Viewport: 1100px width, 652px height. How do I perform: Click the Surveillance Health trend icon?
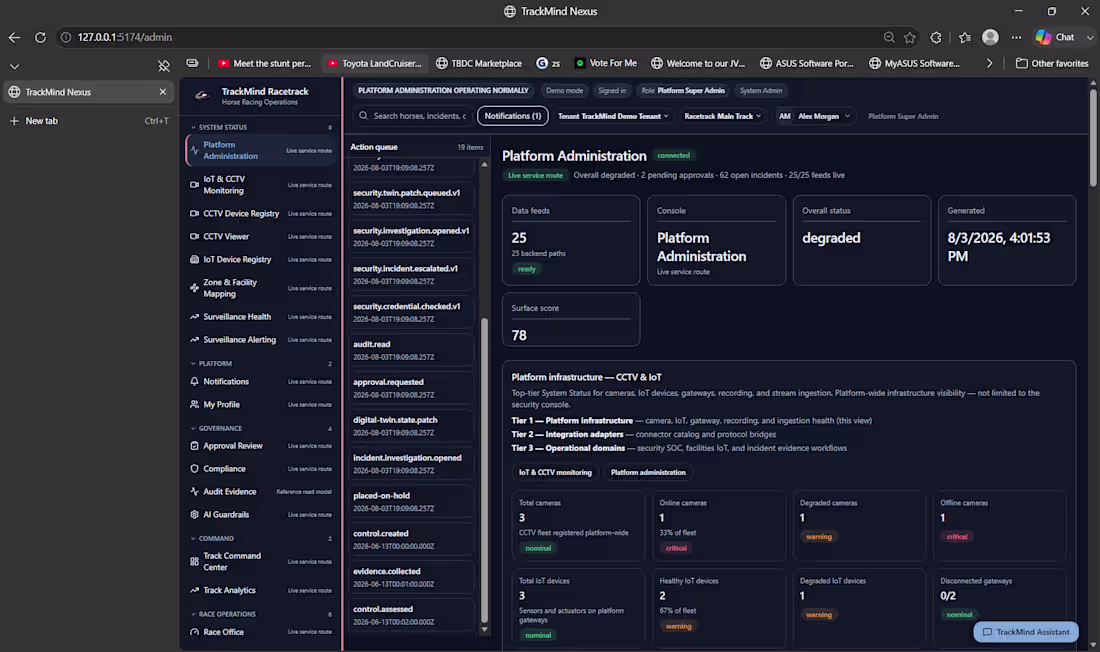[194, 317]
